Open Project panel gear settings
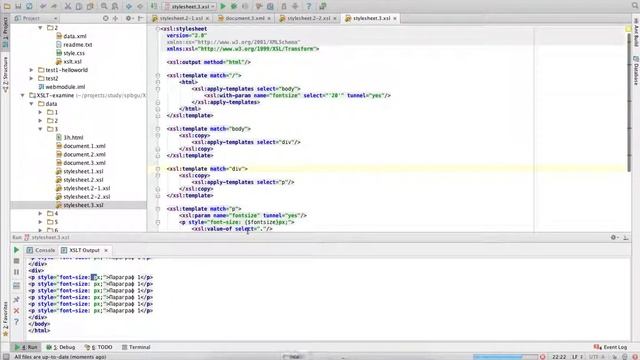640x360 pixels. pos(129,18)
